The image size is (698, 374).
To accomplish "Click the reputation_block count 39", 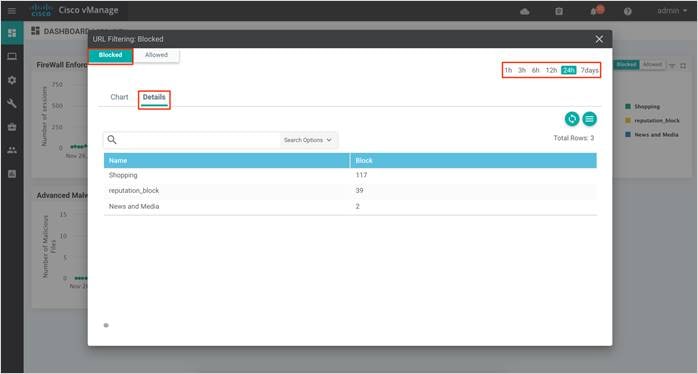I will (x=359, y=191).
